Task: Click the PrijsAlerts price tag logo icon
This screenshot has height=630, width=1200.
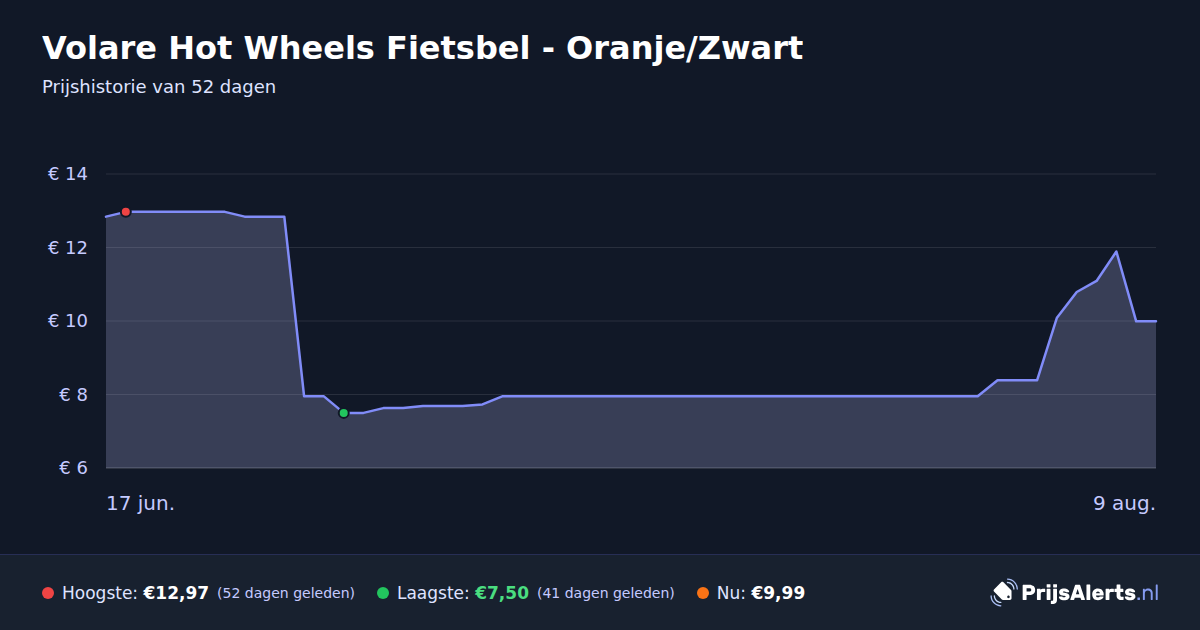Action: [1003, 593]
